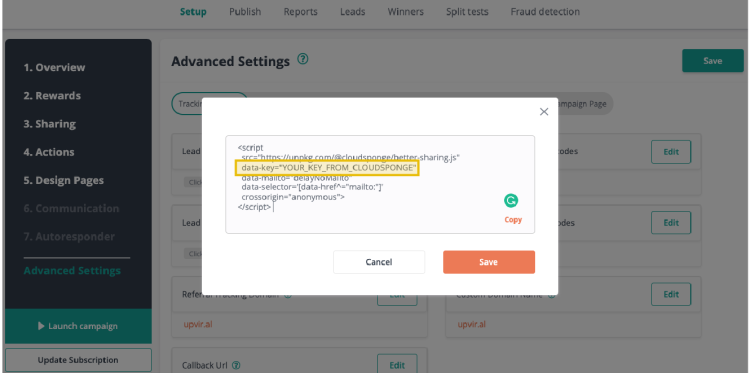The width and height of the screenshot is (750, 373).
Task: Edit the Custom Domain Name setting
Action: (671, 294)
